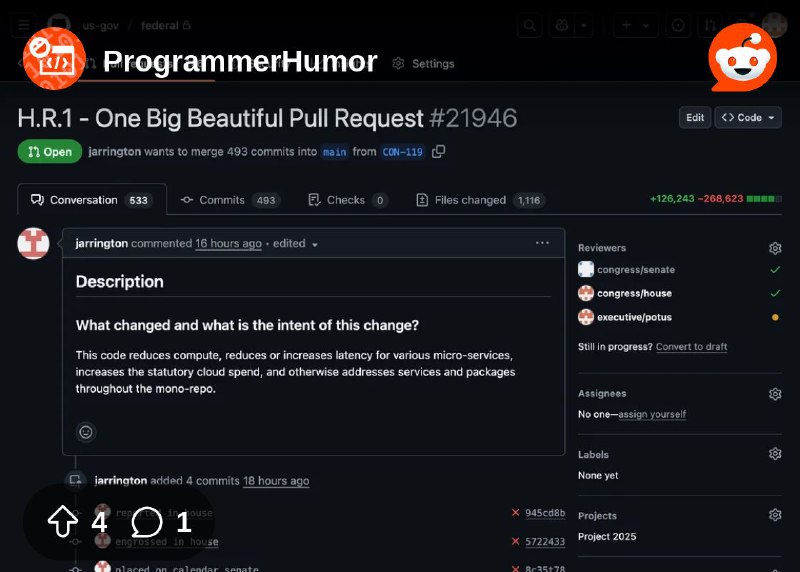Screen dimensions: 800x572
Task: Click Convert to draft link
Action: 691,346
